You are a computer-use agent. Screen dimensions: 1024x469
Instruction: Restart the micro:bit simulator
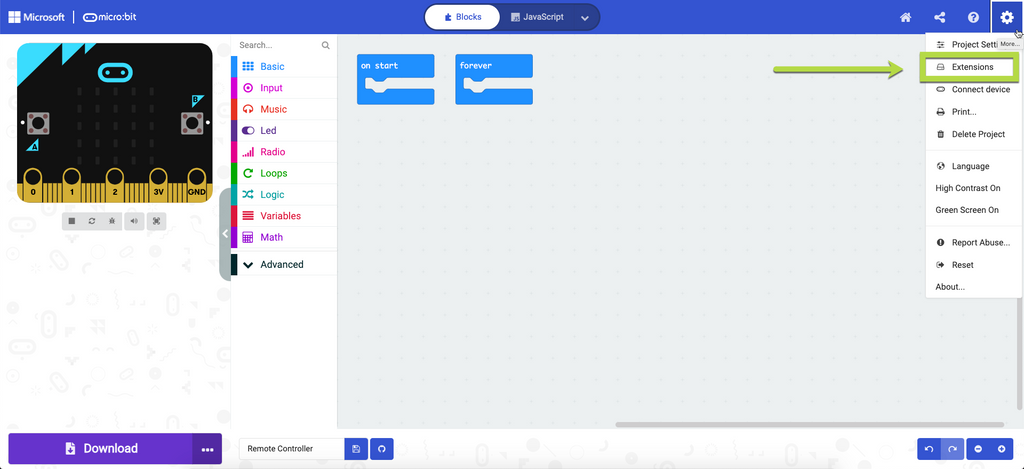[x=92, y=221]
